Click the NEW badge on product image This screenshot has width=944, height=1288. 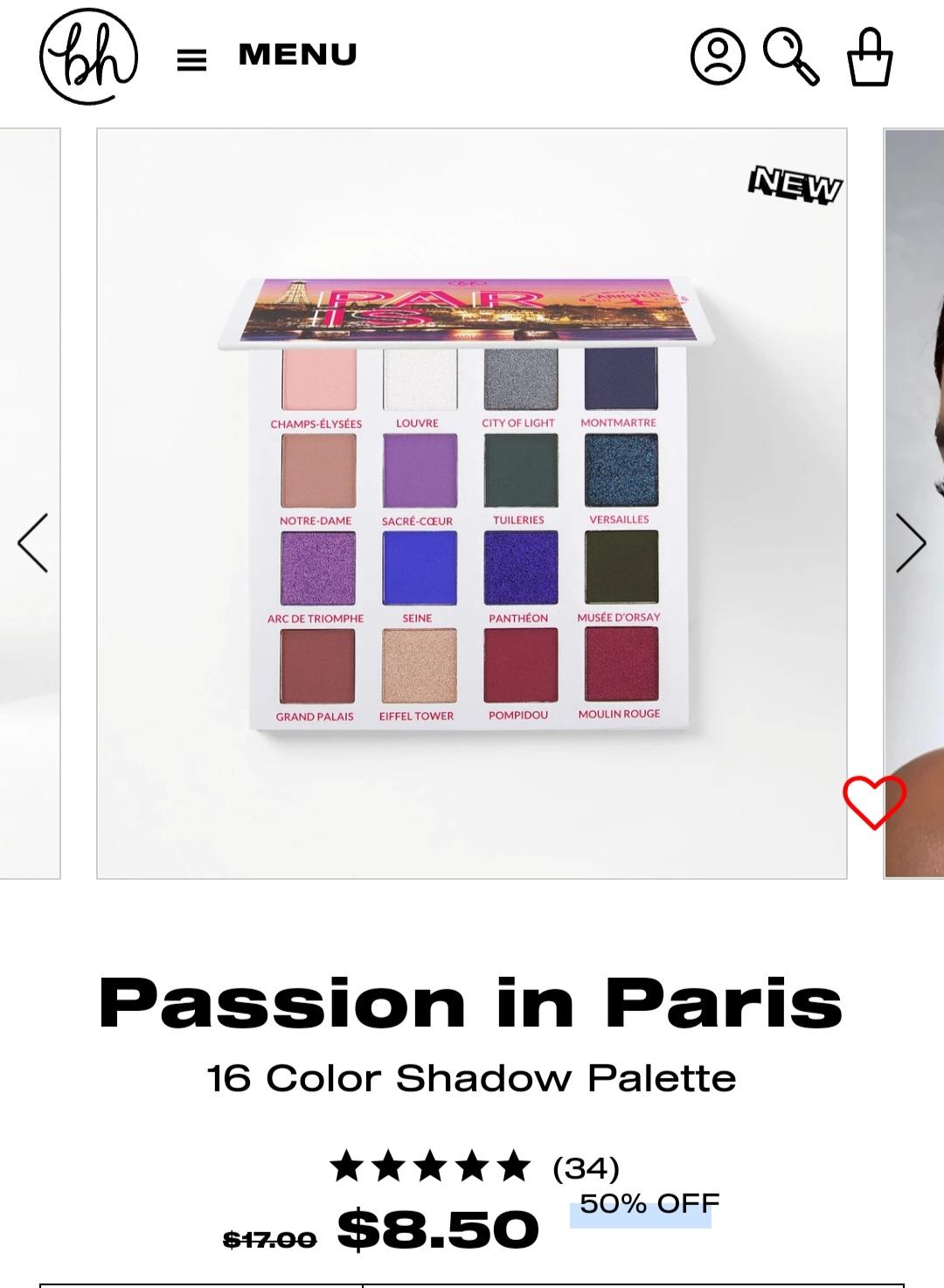pos(795,185)
